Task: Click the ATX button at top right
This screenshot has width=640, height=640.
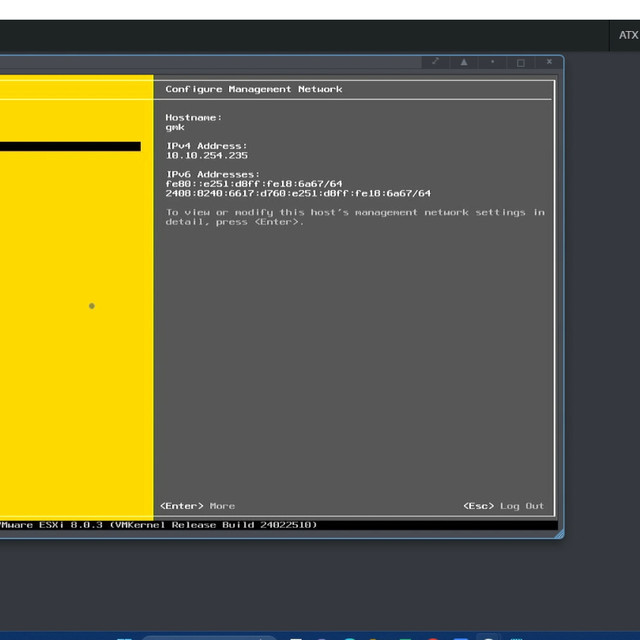Action: point(628,36)
